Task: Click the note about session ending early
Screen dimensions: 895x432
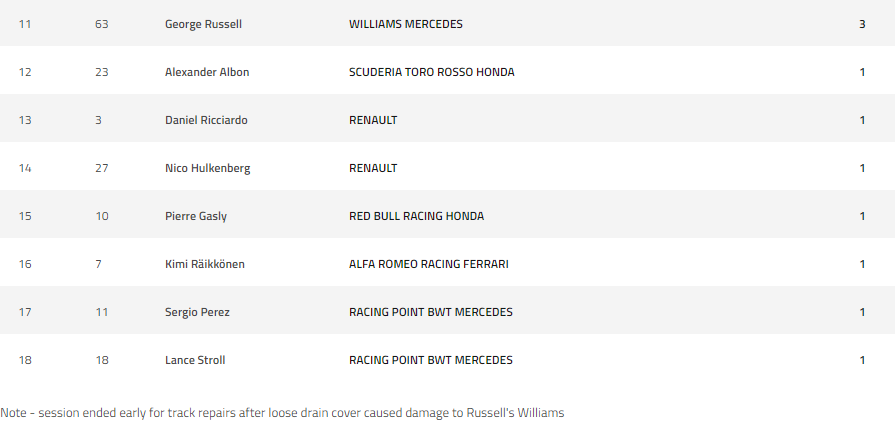Action: coord(282,412)
